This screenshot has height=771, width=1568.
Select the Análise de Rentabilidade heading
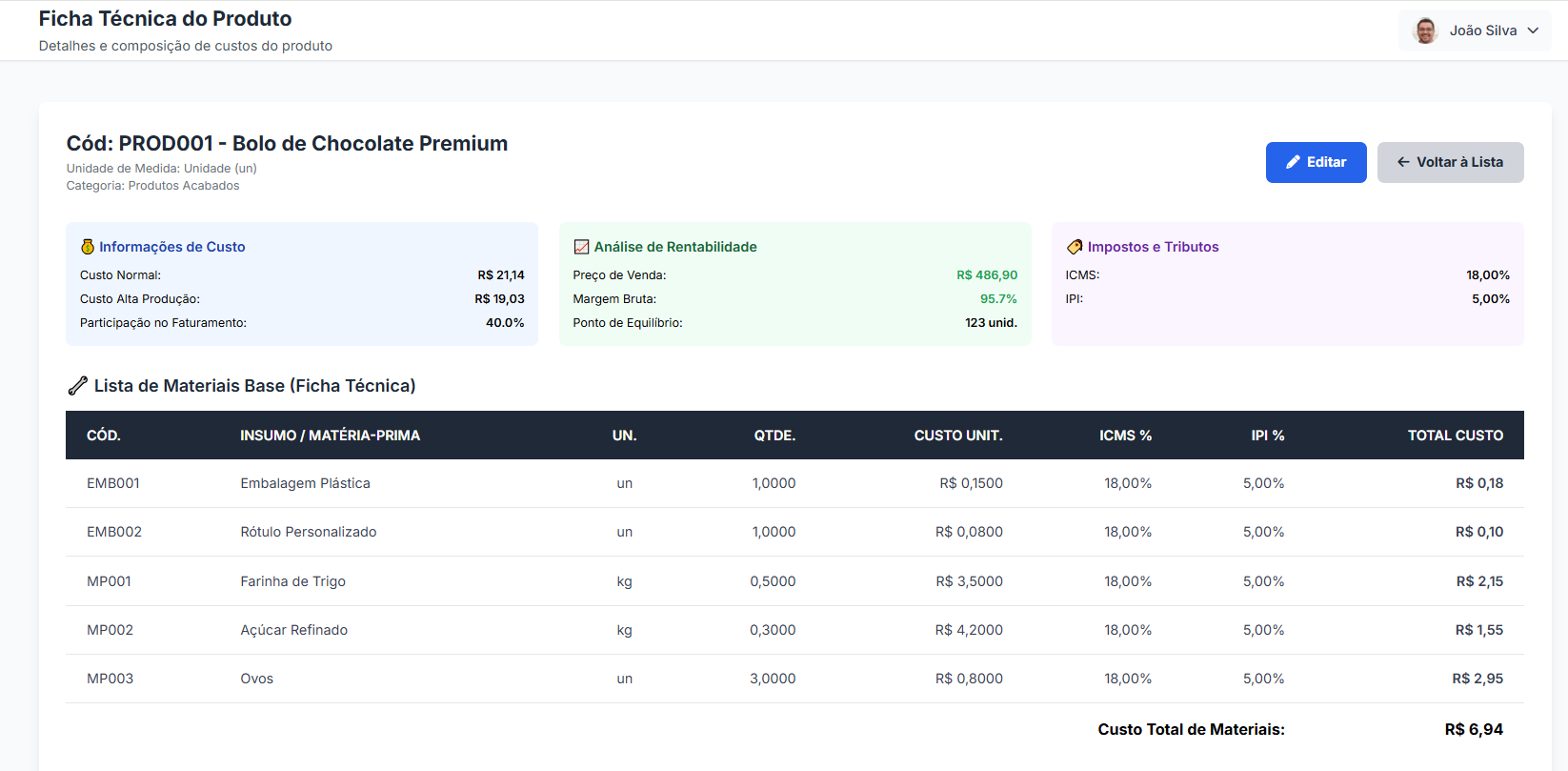(x=675, y=247)
